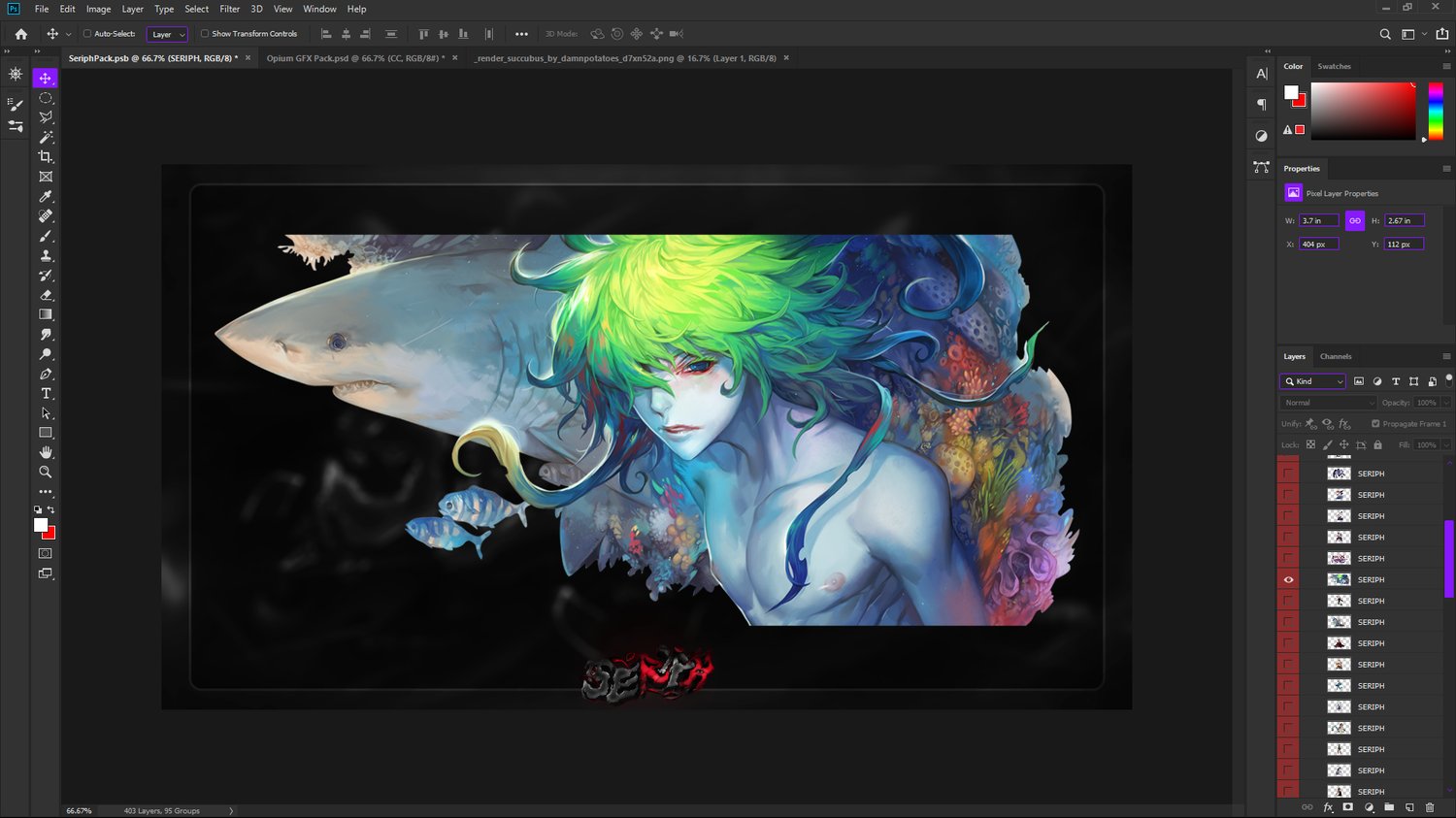The height and width of the screenshot is (818, 1456).
Task: Create a new layer icon
Action: click(1409, 807)
